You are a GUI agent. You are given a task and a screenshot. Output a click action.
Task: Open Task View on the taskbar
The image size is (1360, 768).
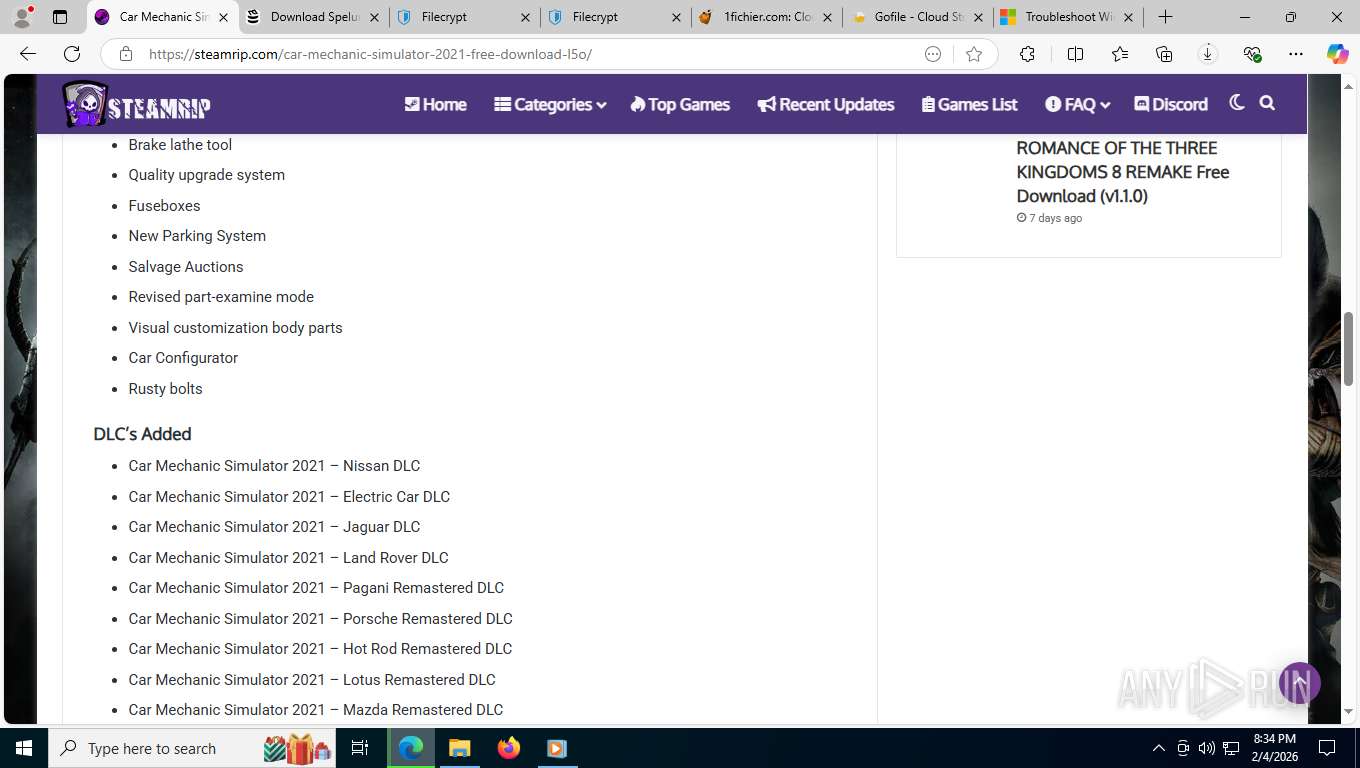coord(360,748)
